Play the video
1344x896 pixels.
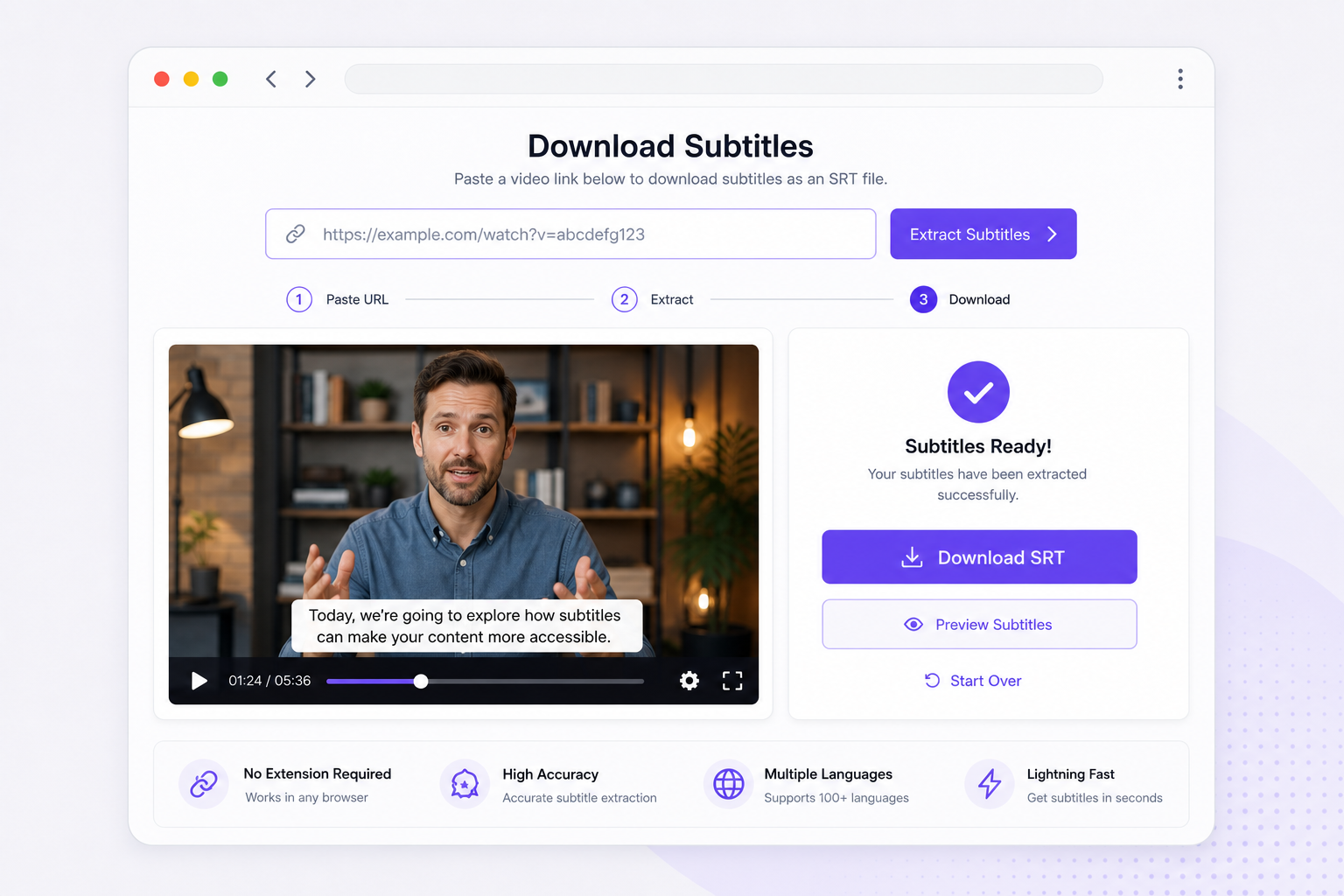[199, 681]
